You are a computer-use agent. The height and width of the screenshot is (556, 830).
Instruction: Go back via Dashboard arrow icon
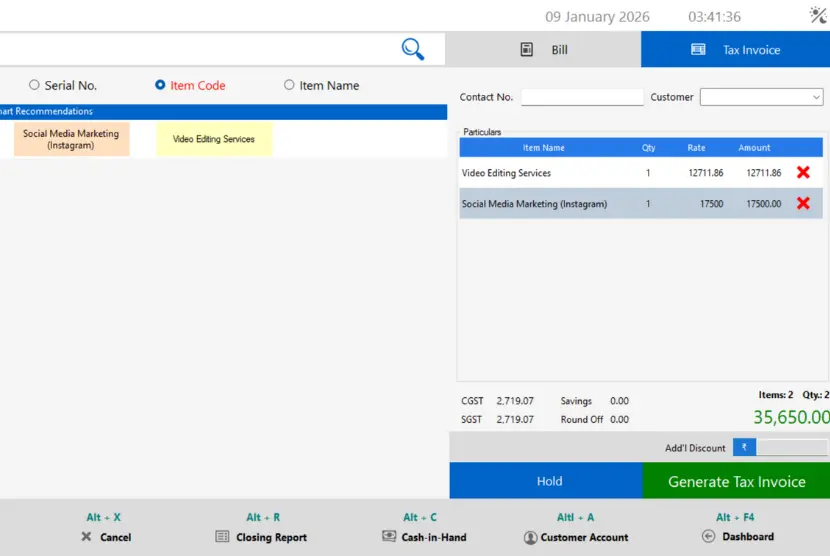point(709,537)
